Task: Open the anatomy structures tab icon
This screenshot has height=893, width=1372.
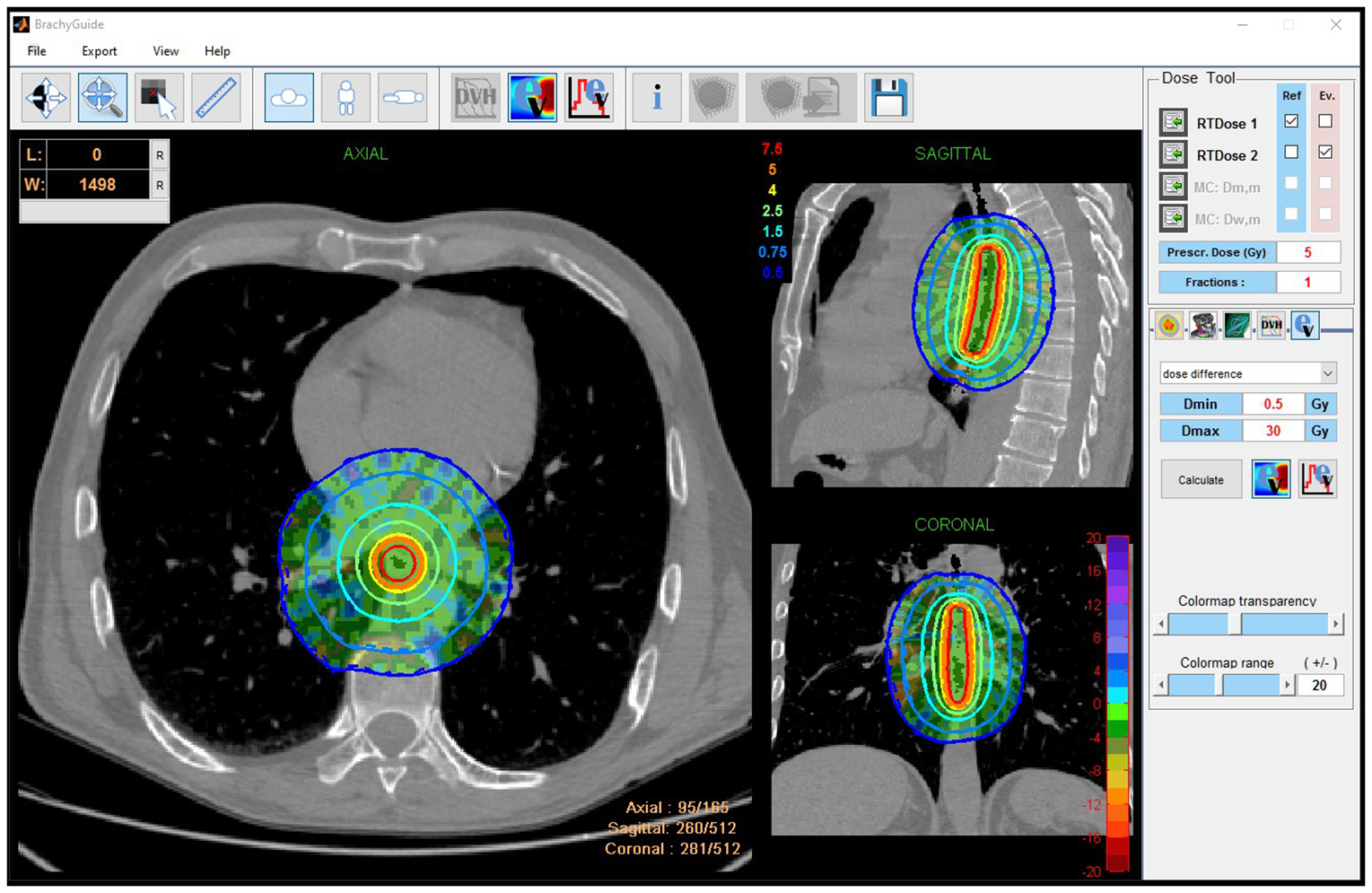Action: (x=1202, y=325)
